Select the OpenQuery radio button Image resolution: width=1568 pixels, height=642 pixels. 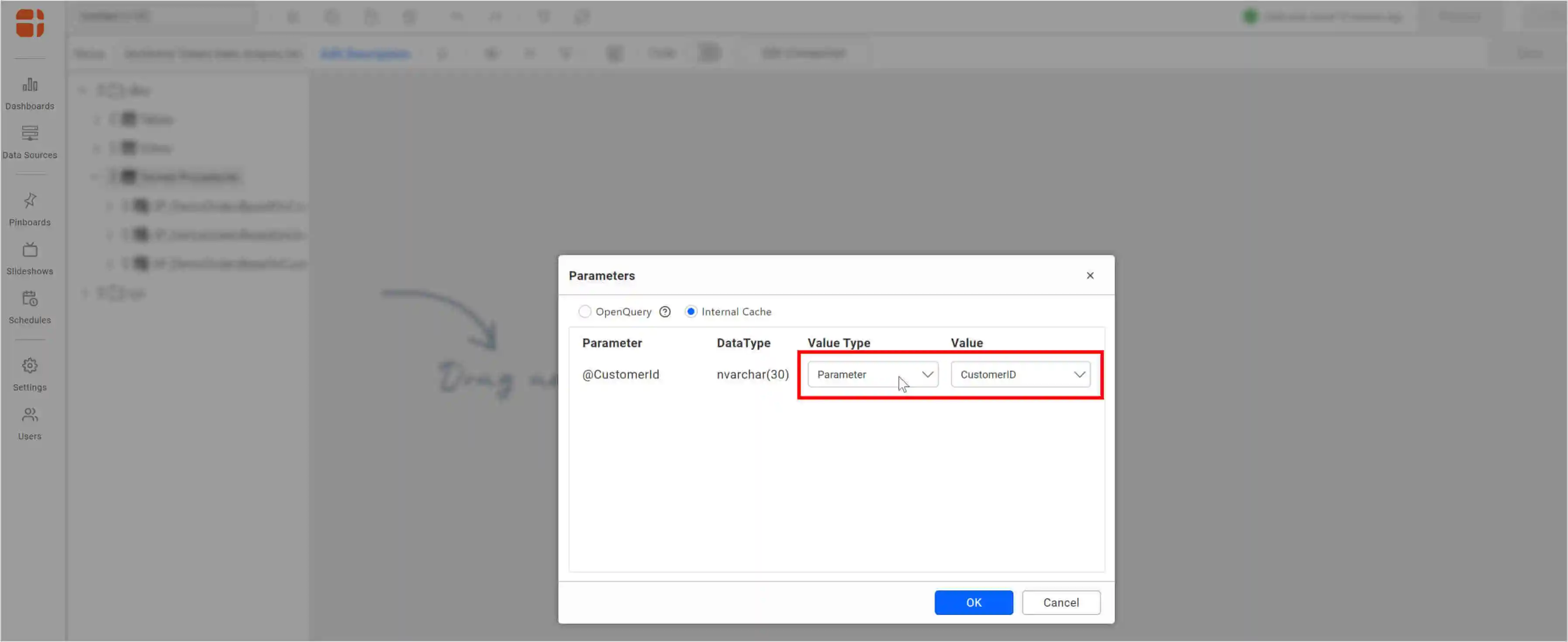pos(584,312)
